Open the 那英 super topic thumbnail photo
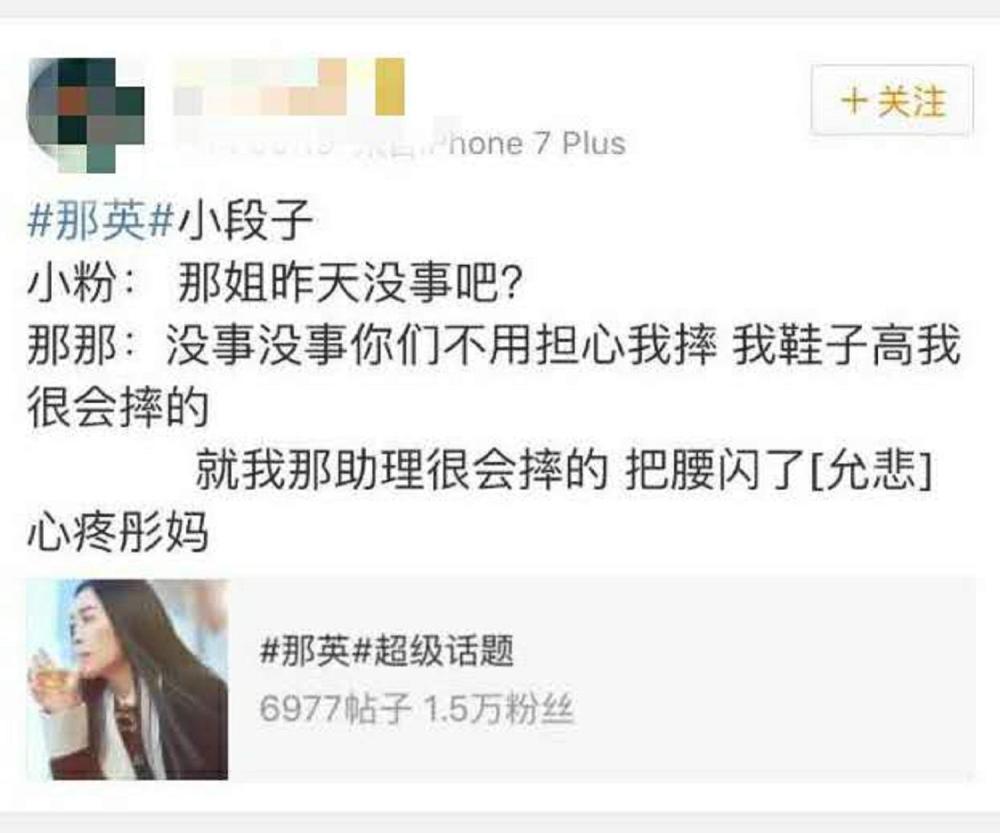 point(128,679)
